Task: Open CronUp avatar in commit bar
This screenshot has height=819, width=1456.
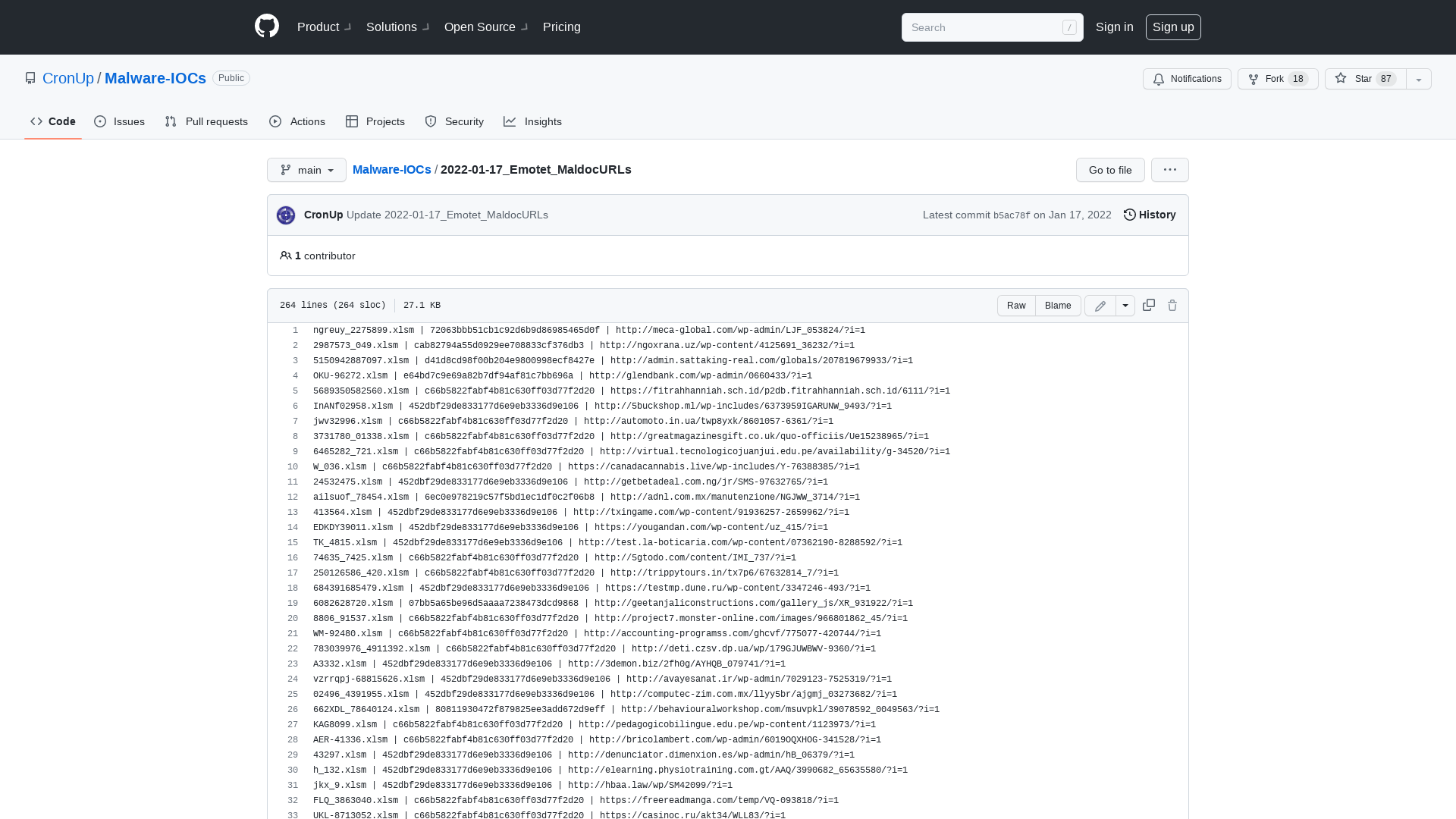Action: click(x=286, y=215)
